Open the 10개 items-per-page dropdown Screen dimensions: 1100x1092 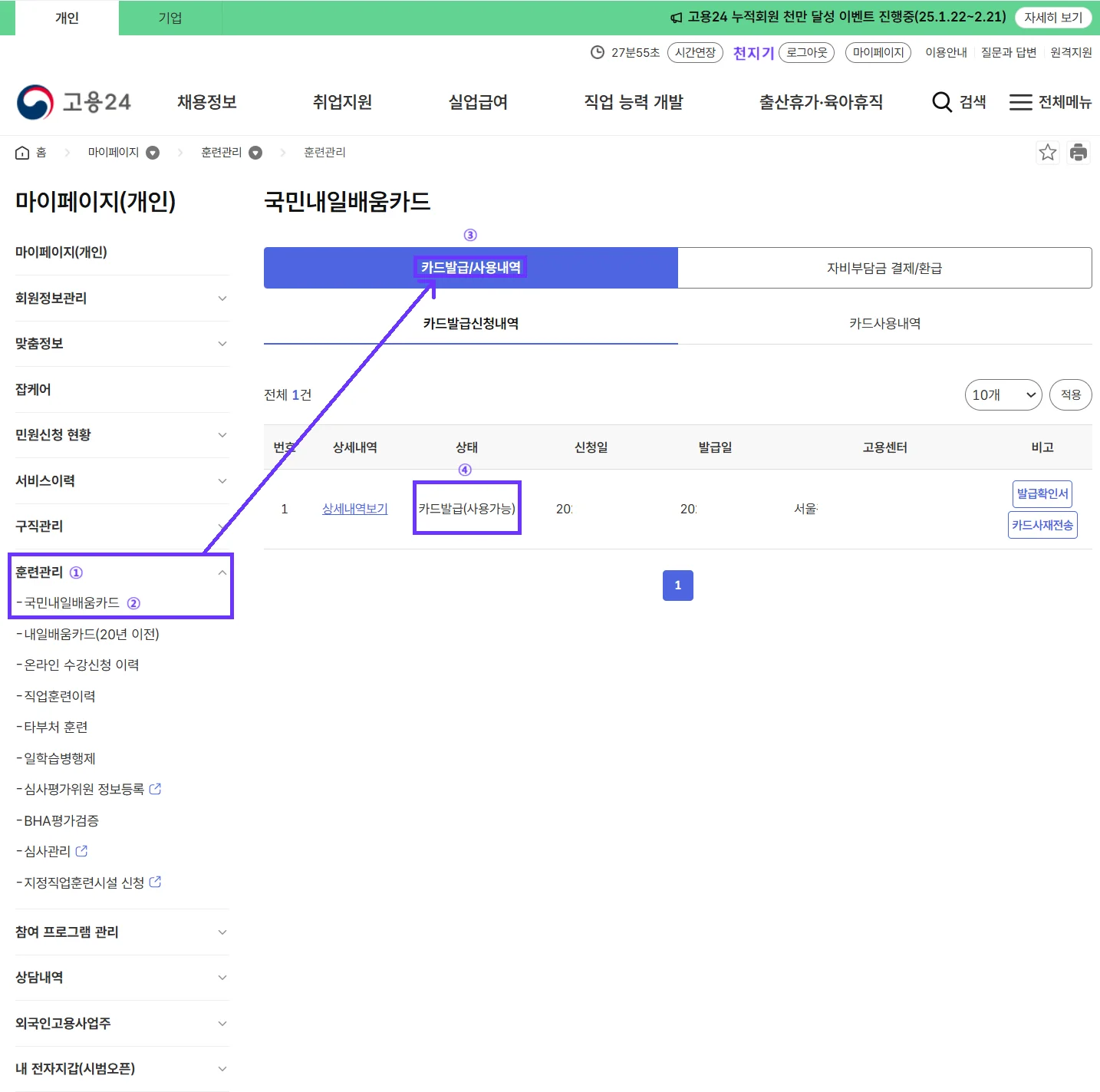[1003, 394]
